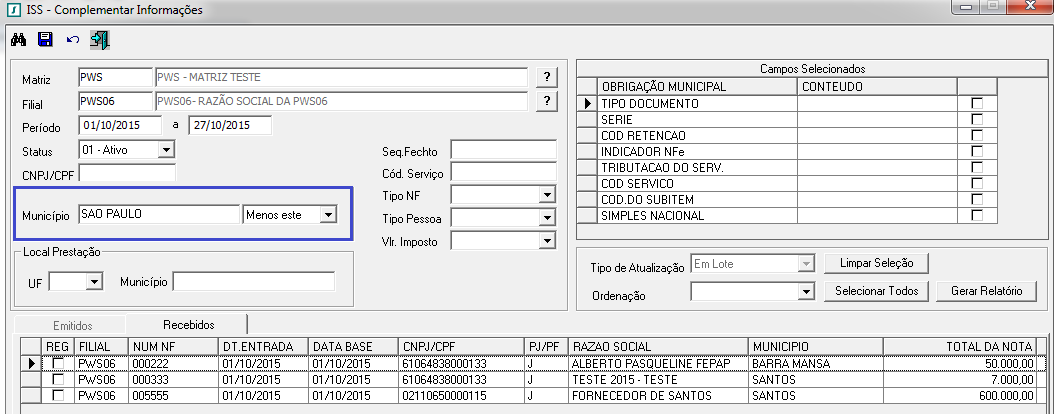Tick checkbox for SIMPLES NACIONAL
The image size is (1054, 414).
[977, 216]
